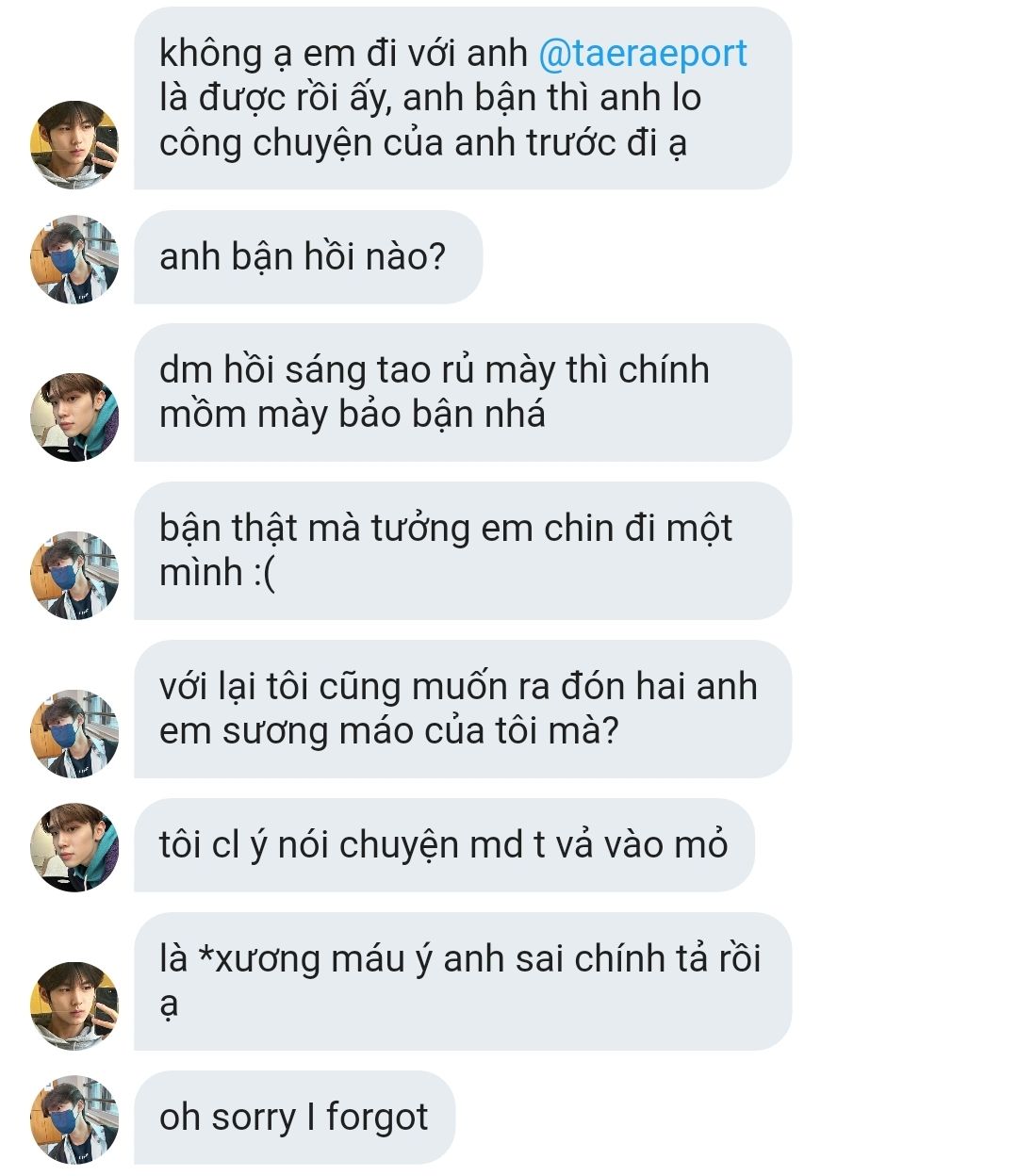
Task: Click the text 'công chuyện của anh trước đi ạ'
Action: (422, 143)
